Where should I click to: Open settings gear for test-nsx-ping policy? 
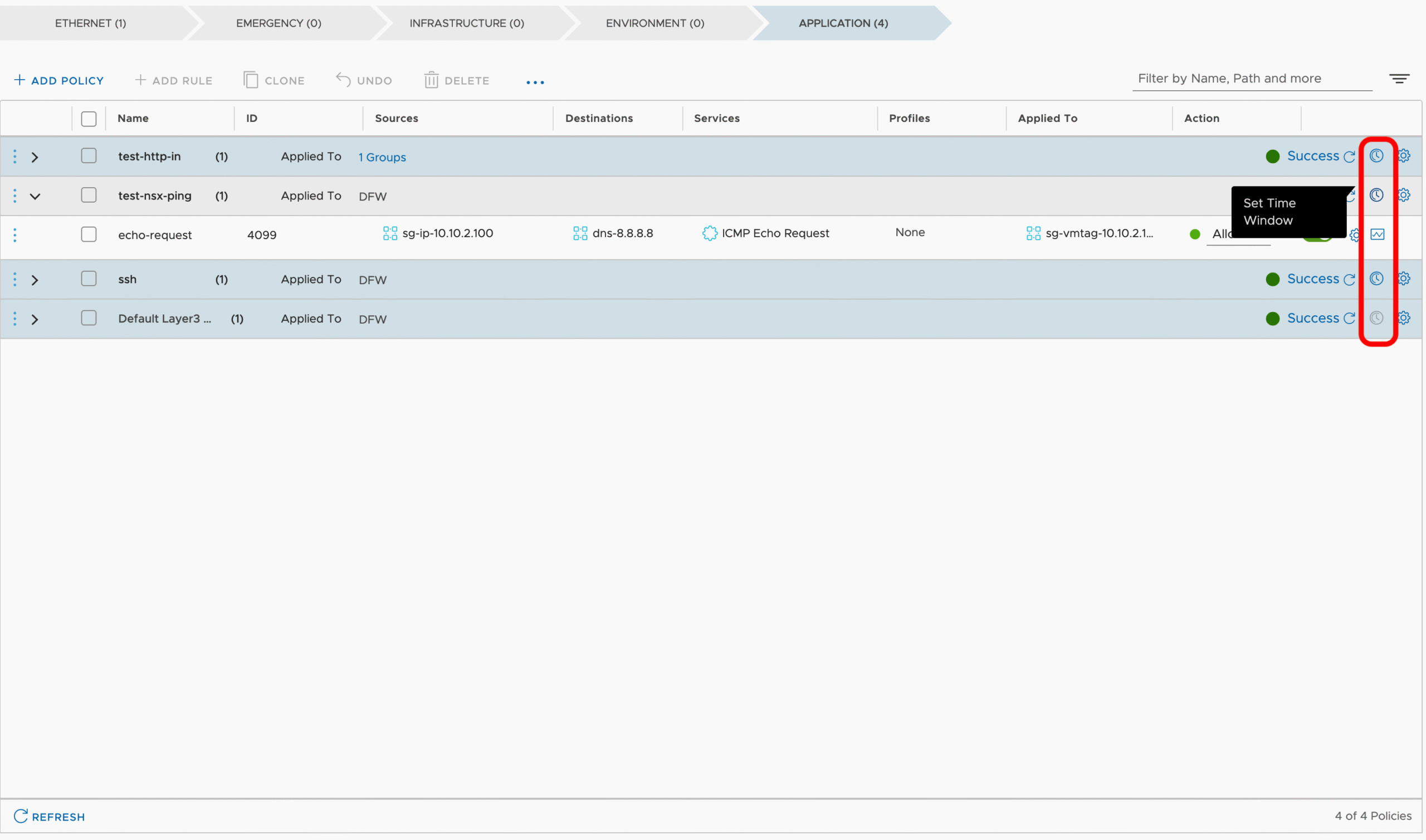(x=1404, y=196)
